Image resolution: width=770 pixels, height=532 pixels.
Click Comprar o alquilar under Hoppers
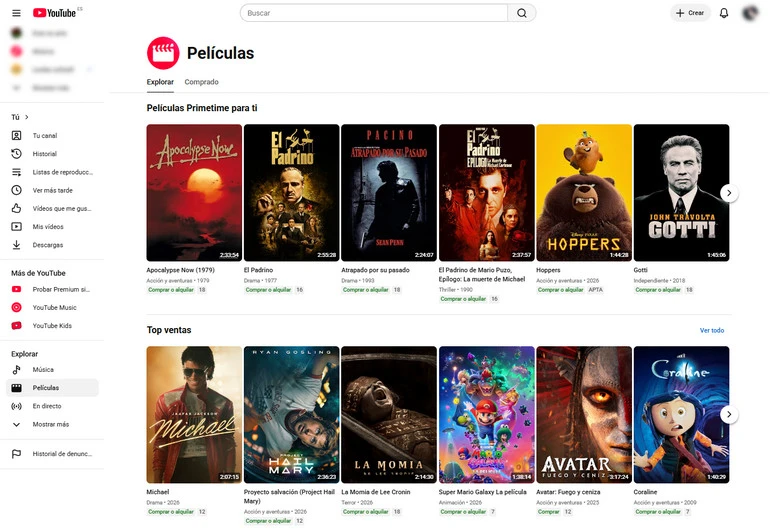pos(560,290)
